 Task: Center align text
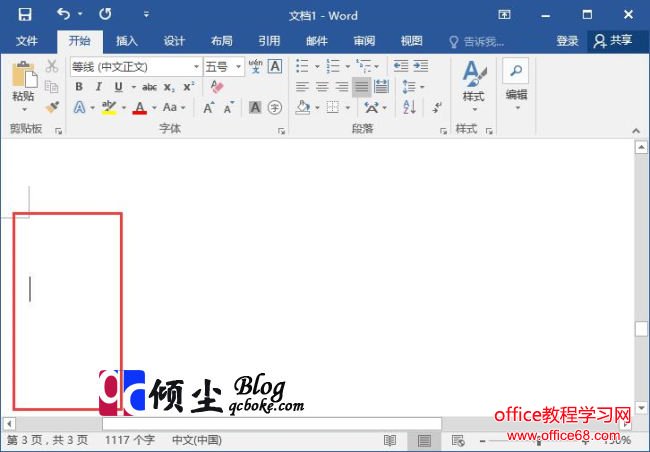pos(322,87)
